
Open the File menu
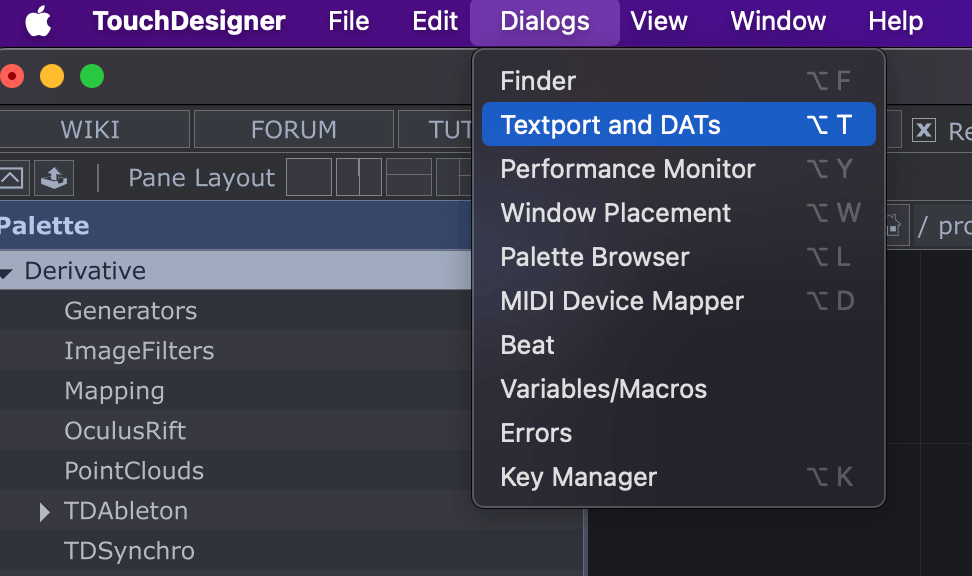[x=348, y=21]
